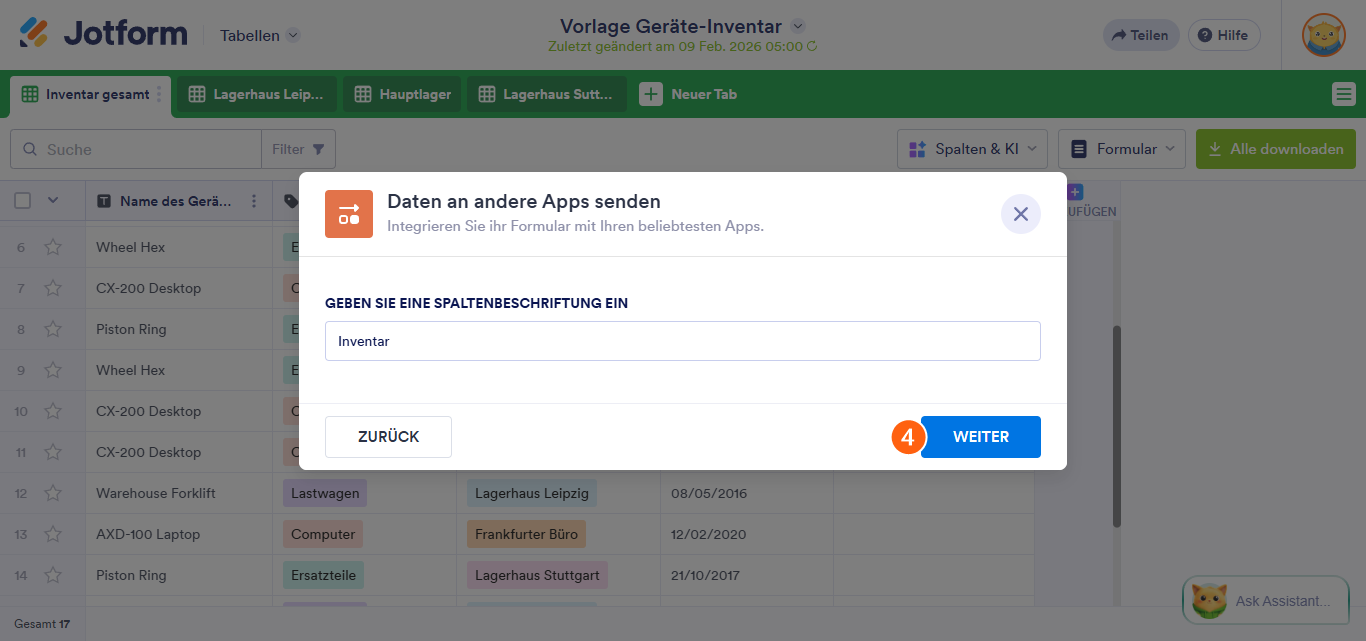Screen dimensions: 1366x641
Task: Click the Inventar column label input field
Action: click(x=682, y=341)
